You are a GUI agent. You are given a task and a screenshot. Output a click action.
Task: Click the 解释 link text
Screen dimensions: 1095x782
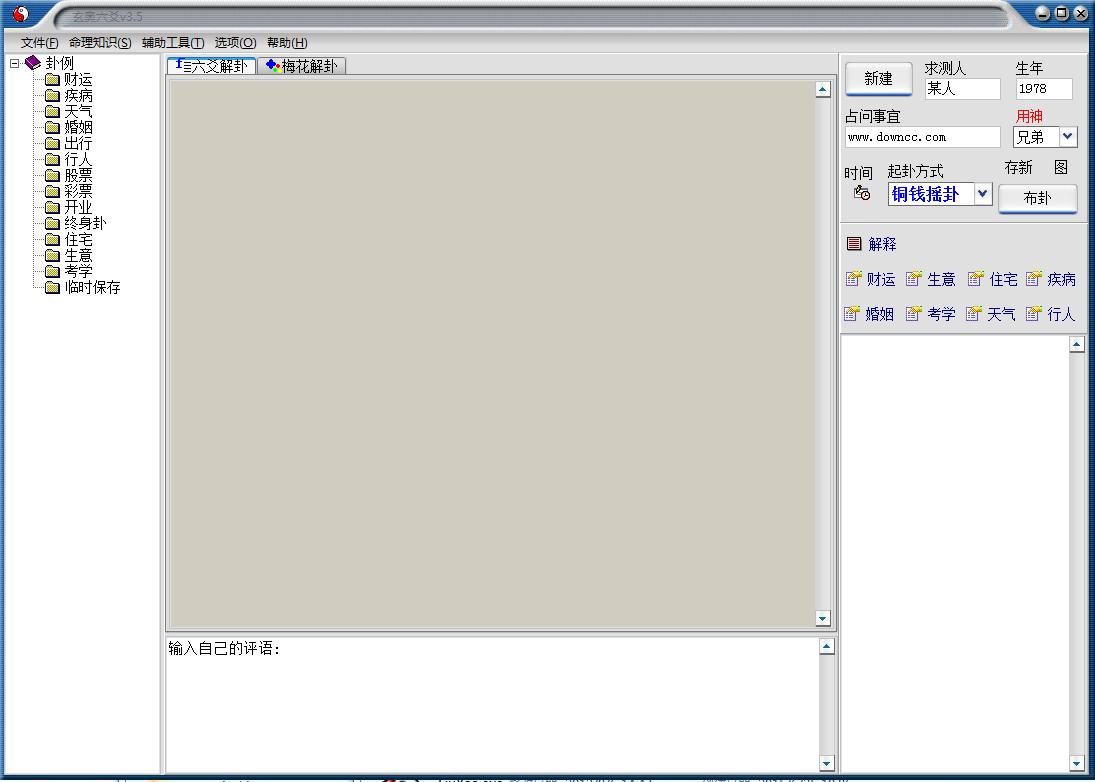coord(882,244)
